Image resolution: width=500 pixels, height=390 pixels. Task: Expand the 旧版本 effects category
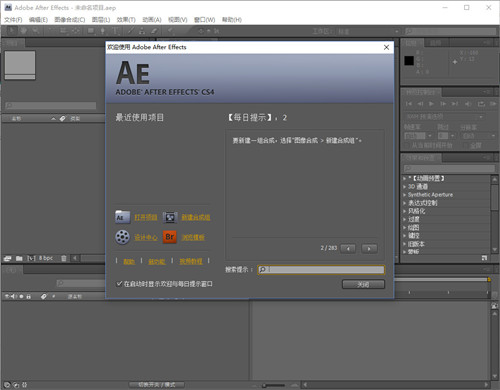[405, 244]
